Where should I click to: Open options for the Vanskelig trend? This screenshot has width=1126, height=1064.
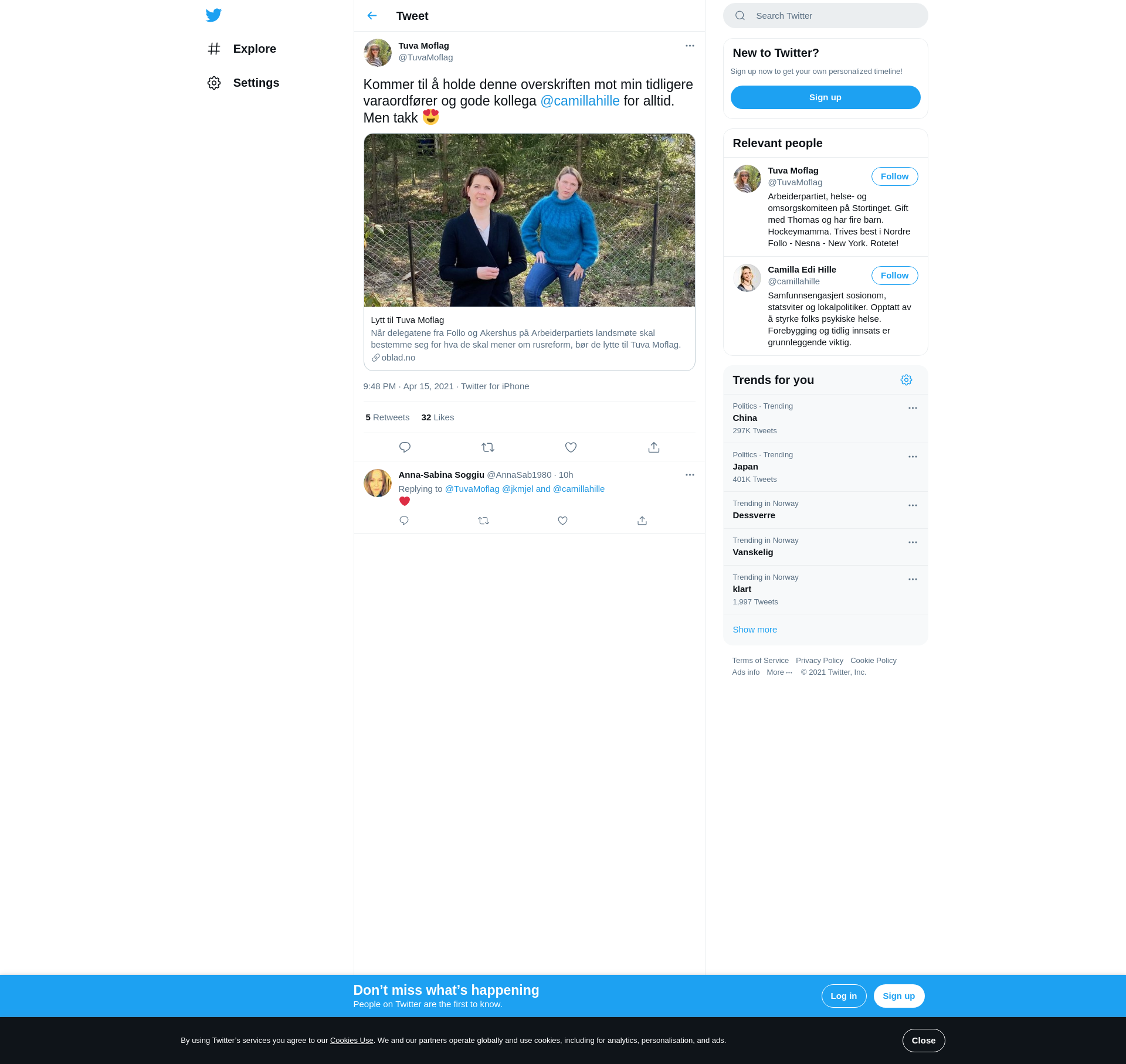point(913,542)
